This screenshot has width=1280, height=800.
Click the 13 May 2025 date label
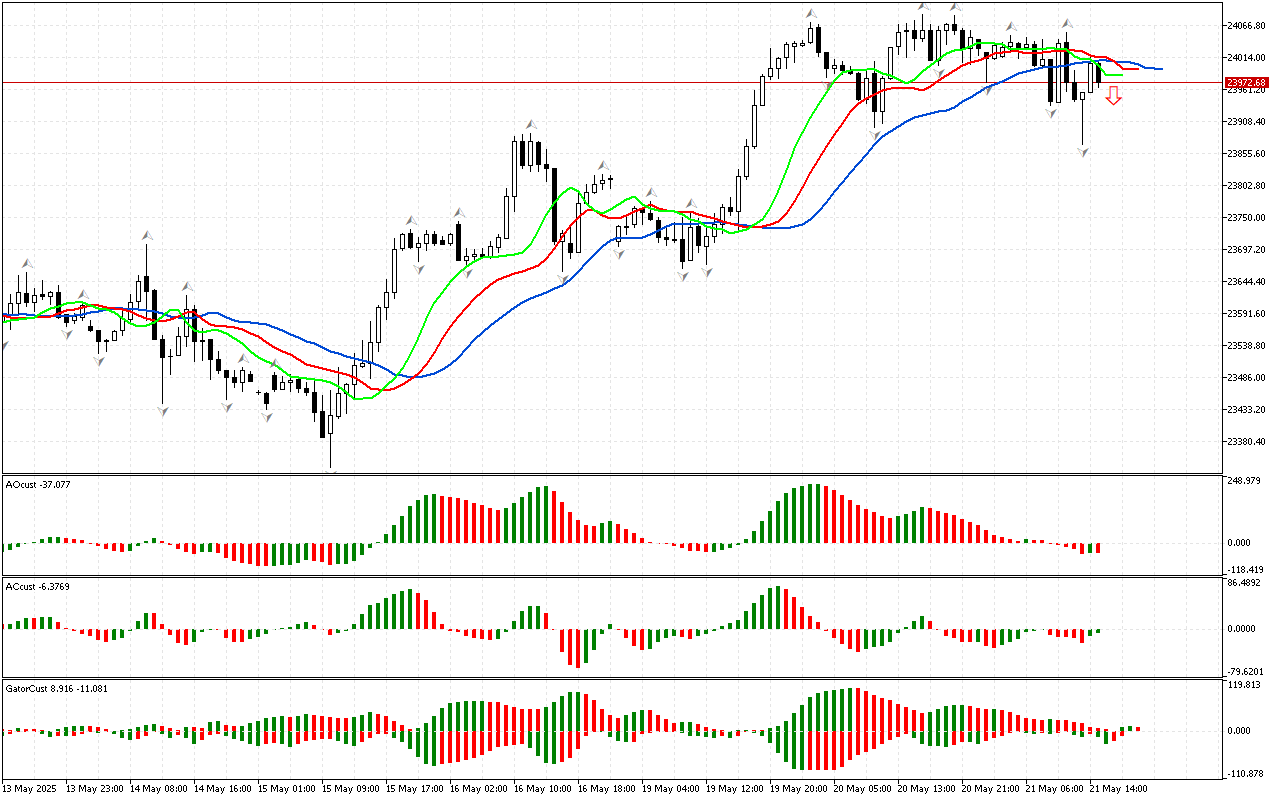pyautogui.click(x=30, y=788)
